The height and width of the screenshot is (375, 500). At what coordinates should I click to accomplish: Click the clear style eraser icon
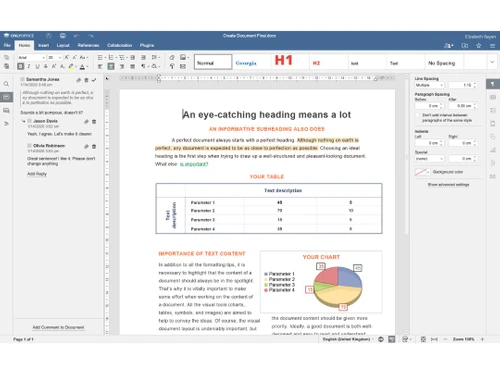tap(172, 57)
